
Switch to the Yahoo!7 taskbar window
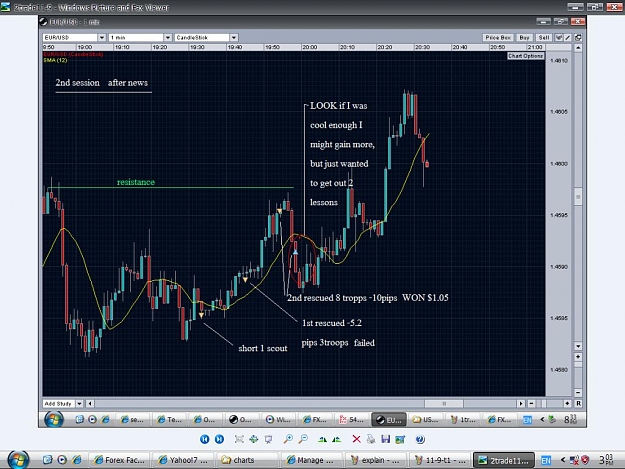(185, 460)
